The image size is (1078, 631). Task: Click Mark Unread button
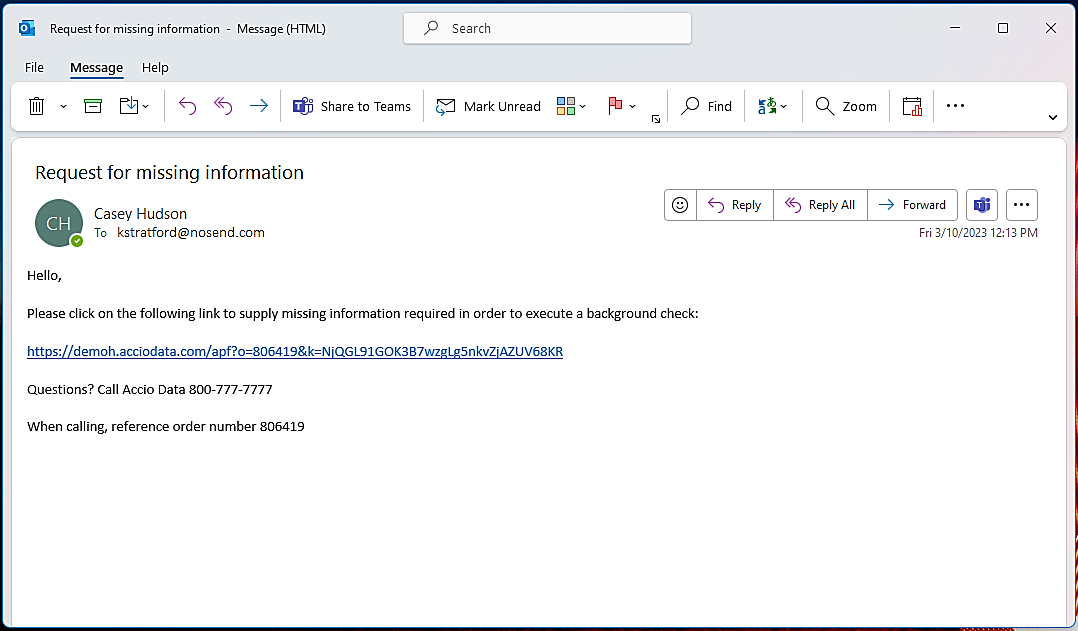click(488, 106)
